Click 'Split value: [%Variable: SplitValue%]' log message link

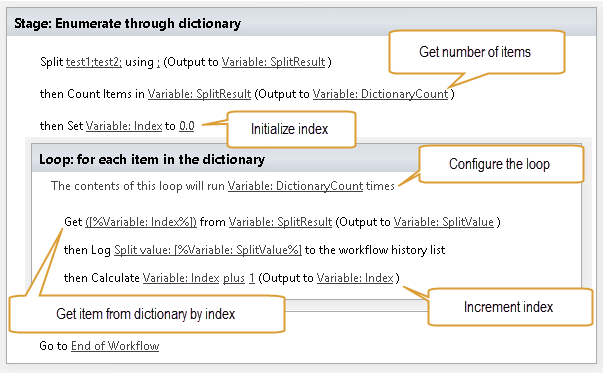pos(208,250)
